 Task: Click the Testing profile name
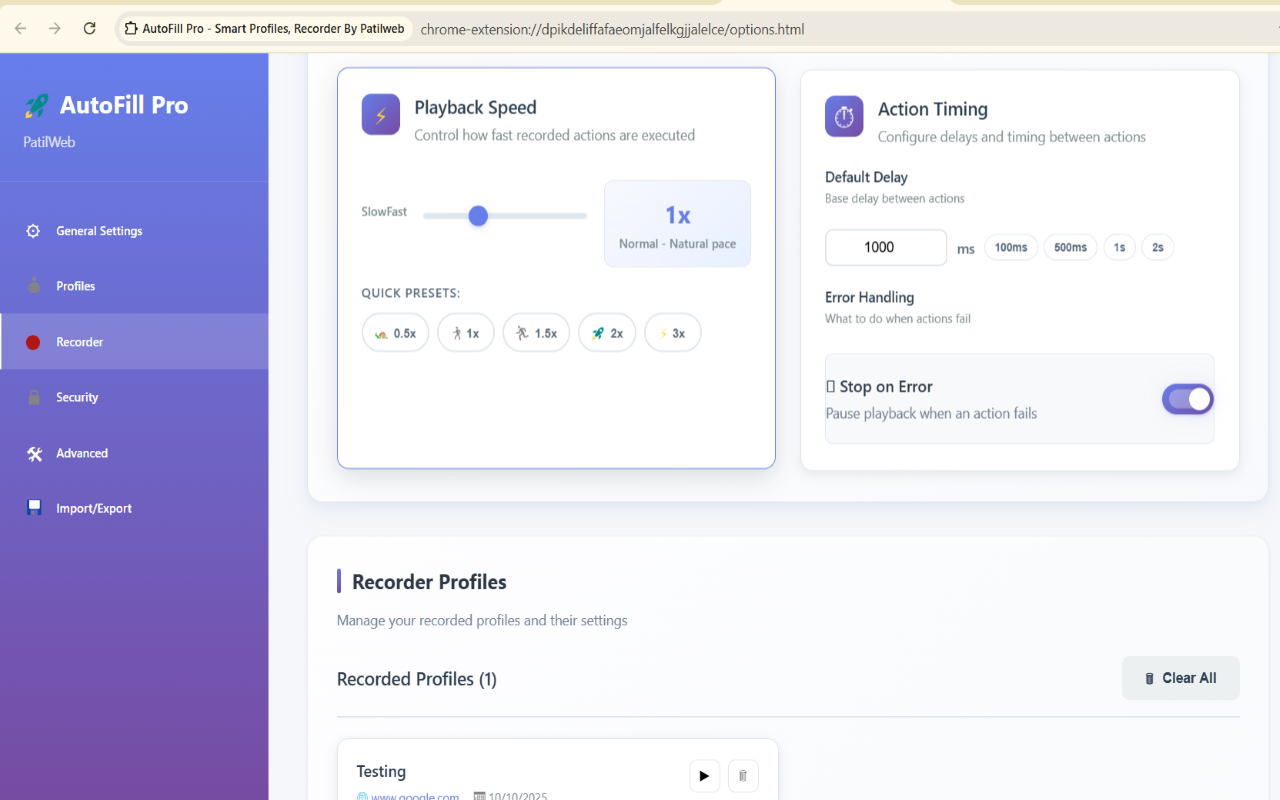(381, 772)
